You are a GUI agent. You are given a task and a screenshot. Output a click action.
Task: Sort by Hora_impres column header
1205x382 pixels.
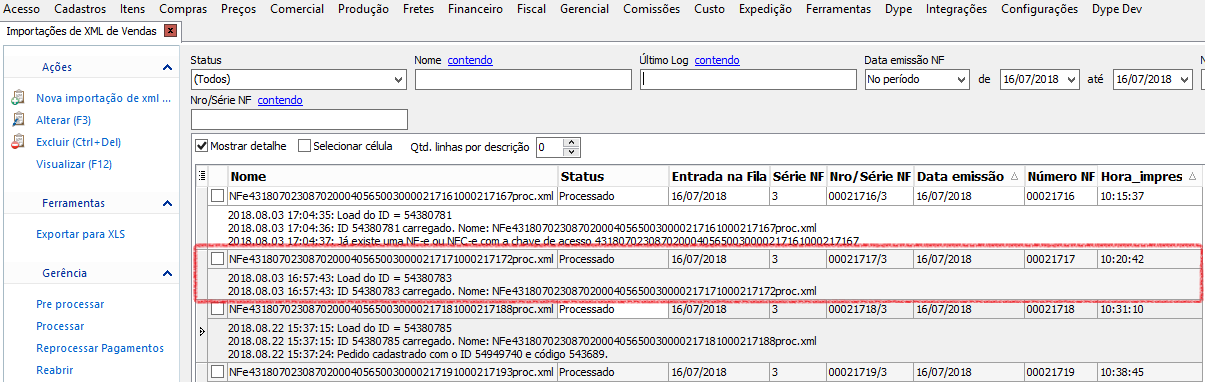(x=1148, y=176)
